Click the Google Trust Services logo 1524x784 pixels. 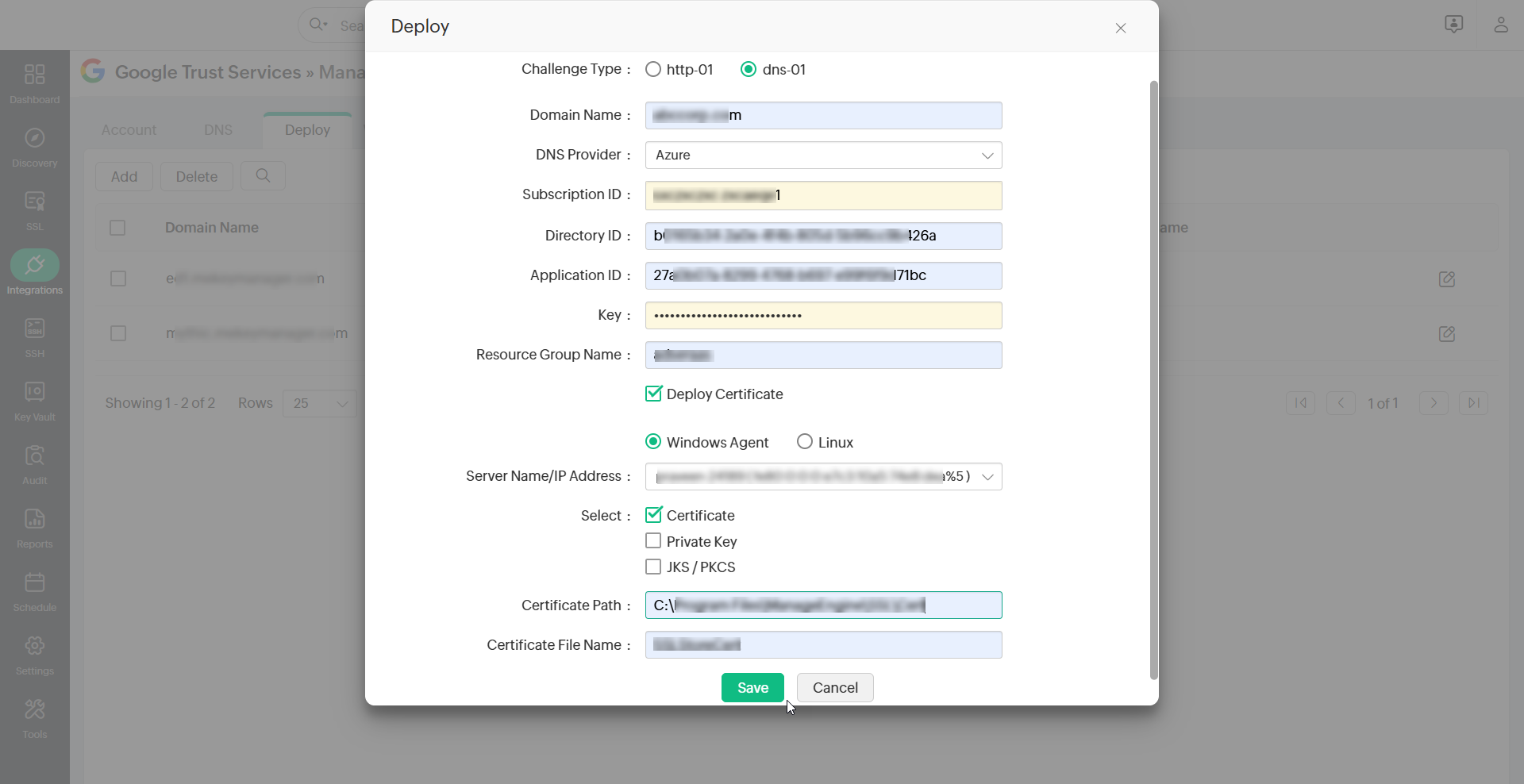pyautogui.click(x=93, y=71)
